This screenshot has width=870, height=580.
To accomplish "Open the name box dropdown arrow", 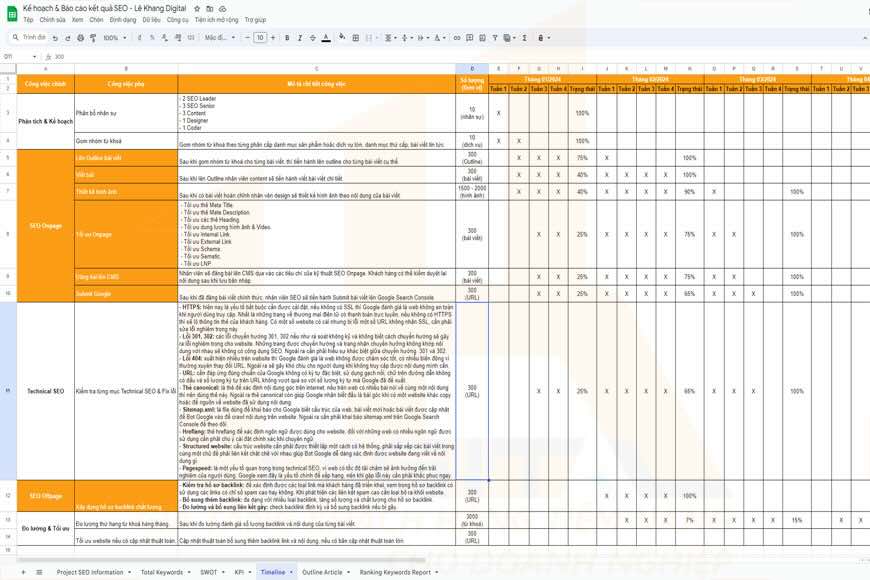I will 34,57.
